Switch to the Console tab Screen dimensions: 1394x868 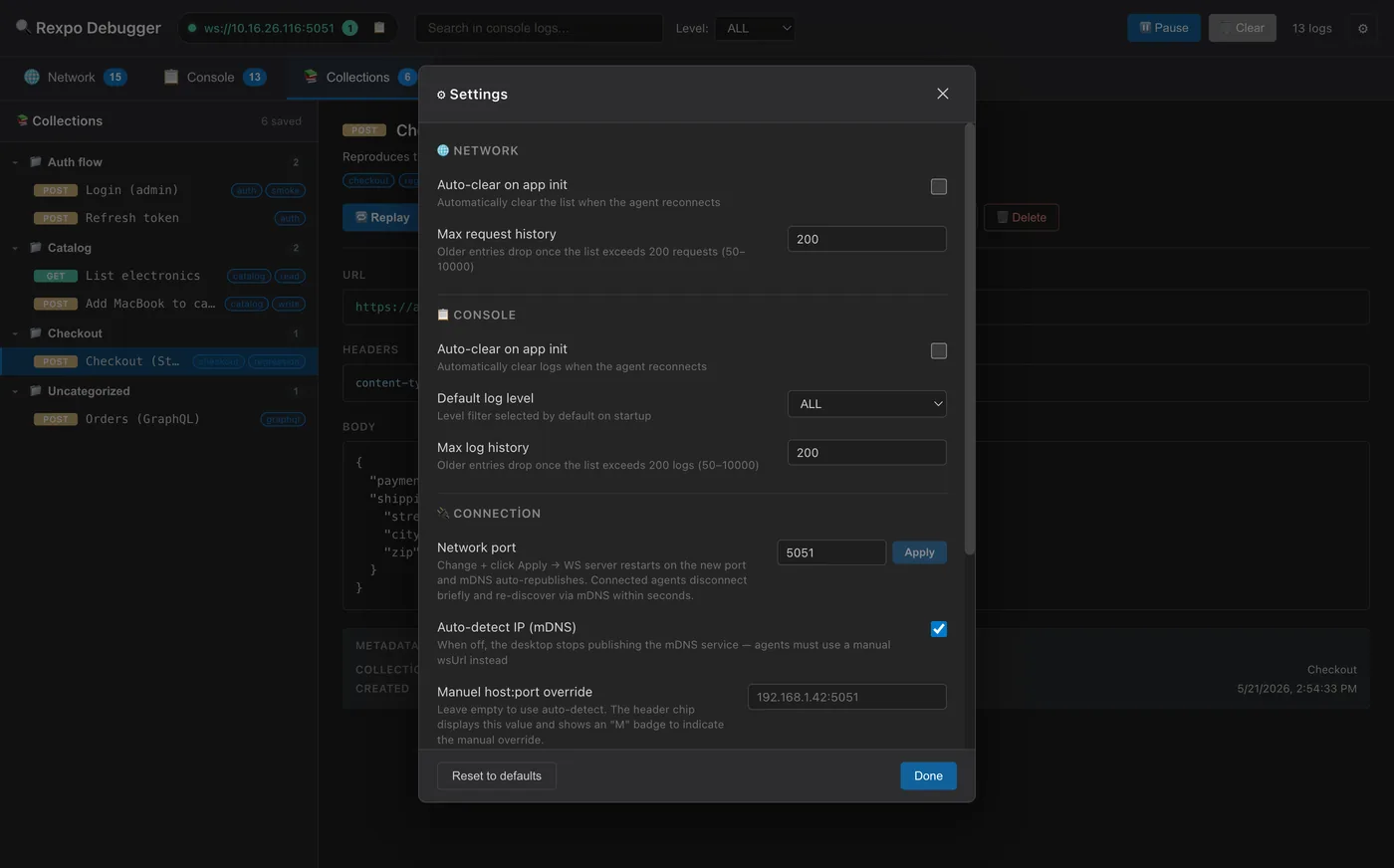(x=215, y=77)
